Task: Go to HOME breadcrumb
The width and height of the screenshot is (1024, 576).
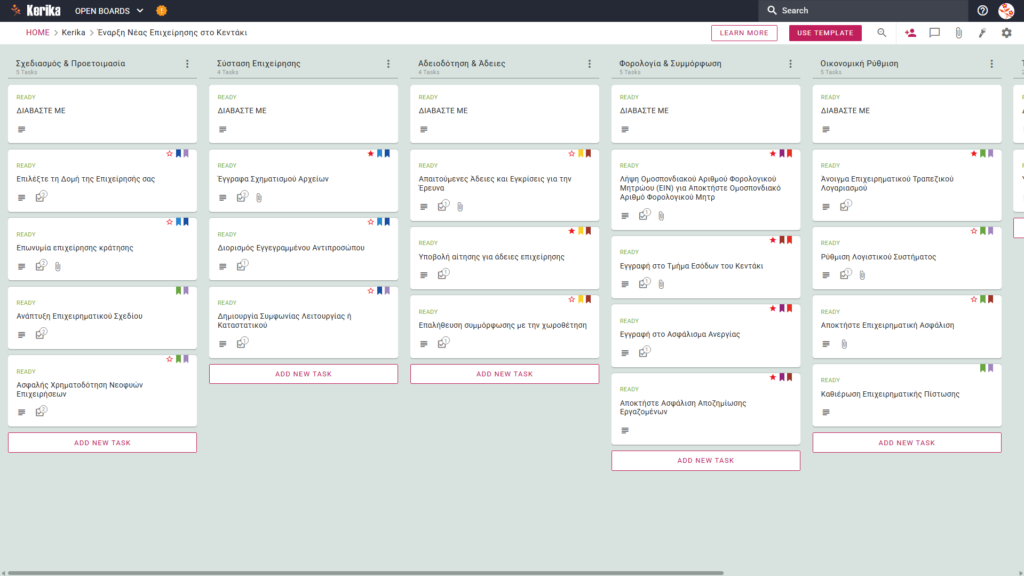Action: 37,33
